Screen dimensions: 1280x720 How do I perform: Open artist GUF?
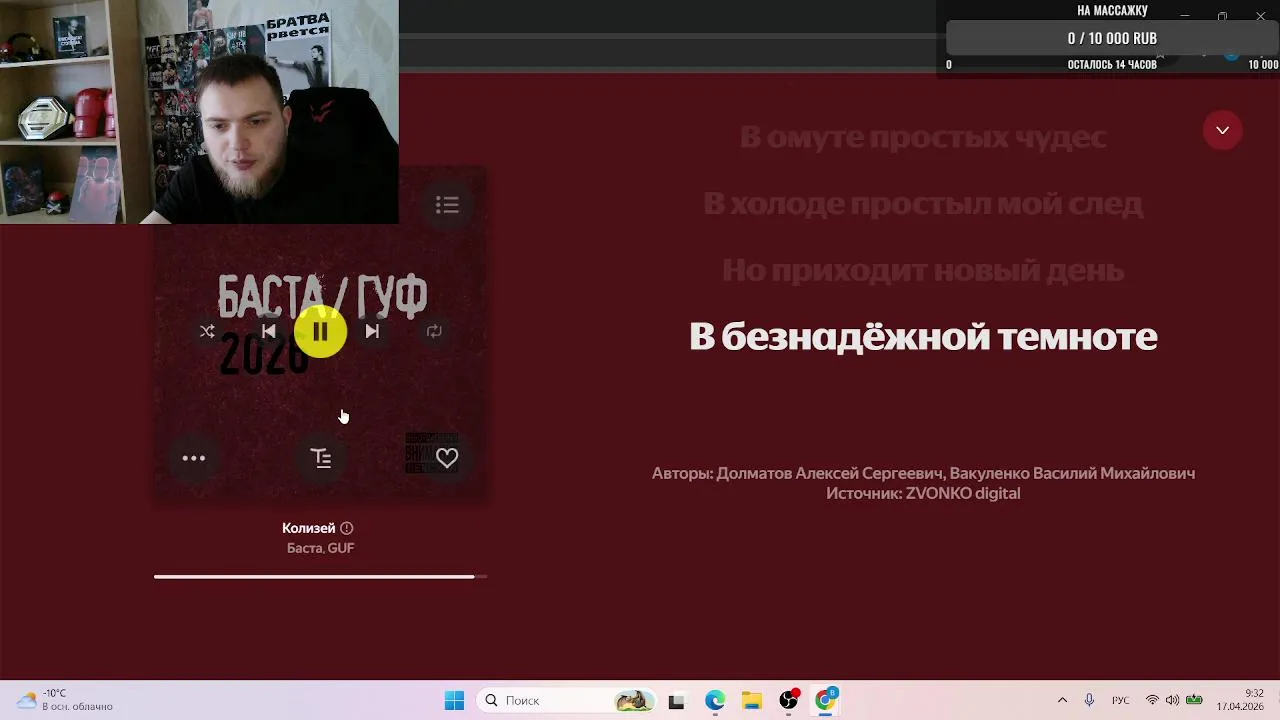[x=341, y=548]
